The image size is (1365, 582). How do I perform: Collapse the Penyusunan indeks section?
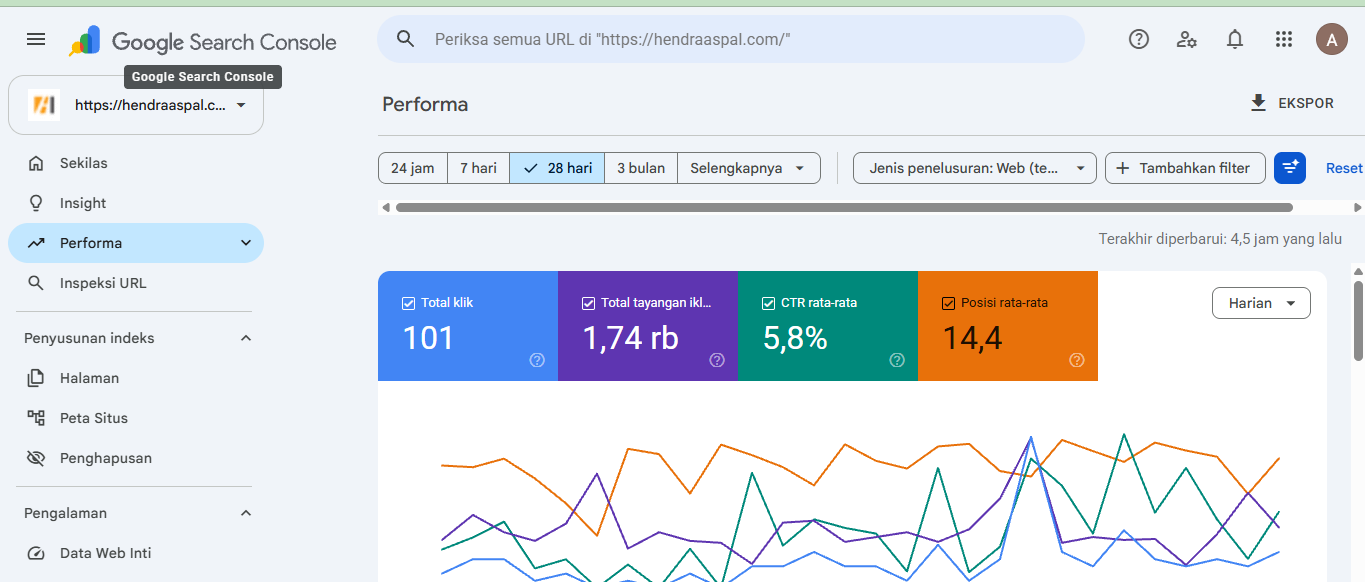pos(246,338)
